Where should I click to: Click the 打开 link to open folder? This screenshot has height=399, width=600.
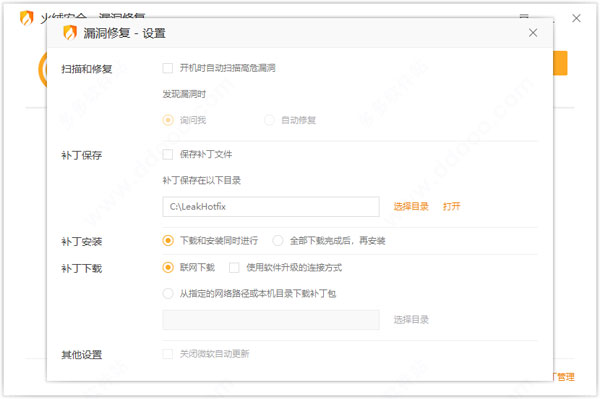[x=452, y=207]
